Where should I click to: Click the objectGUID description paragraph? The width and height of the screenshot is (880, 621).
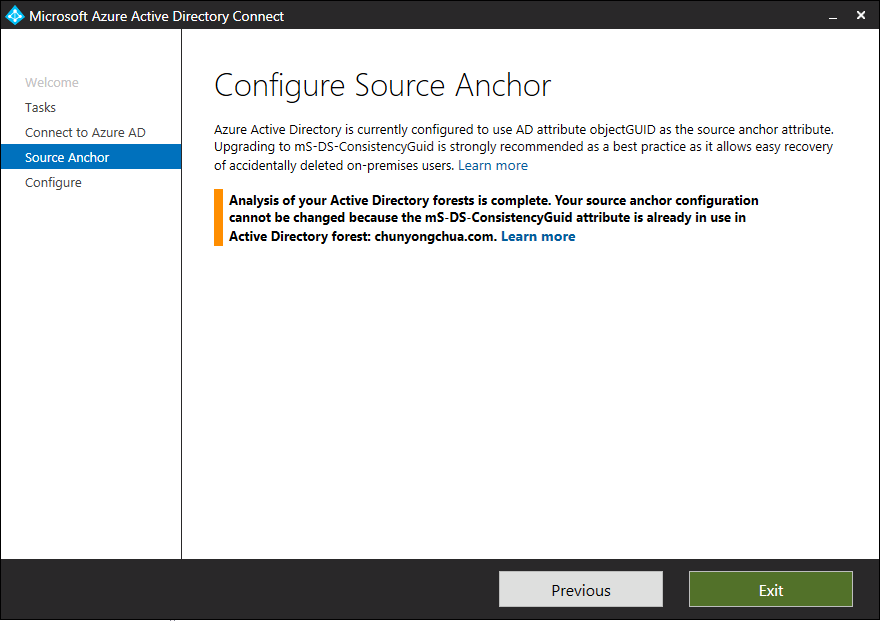click(523, 147)
